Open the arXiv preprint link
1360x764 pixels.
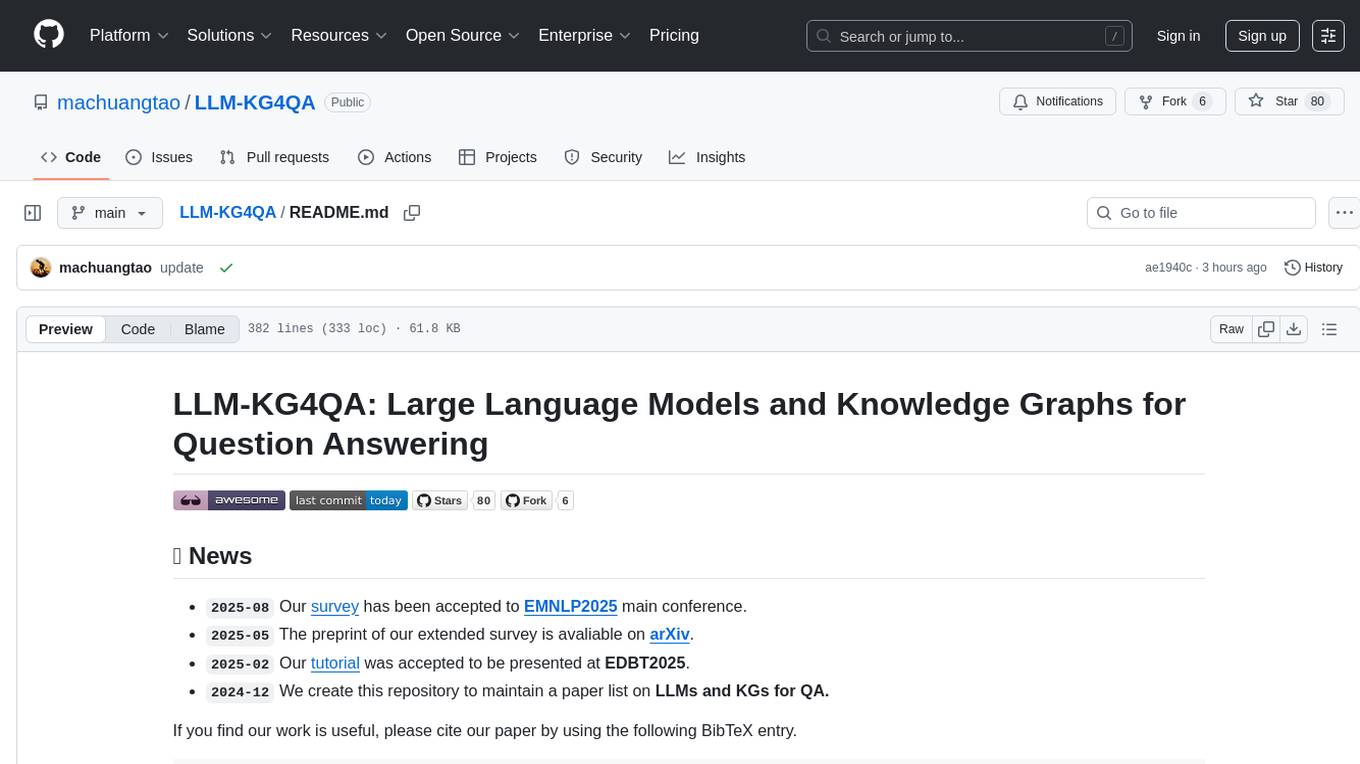[x=670, y=634]
